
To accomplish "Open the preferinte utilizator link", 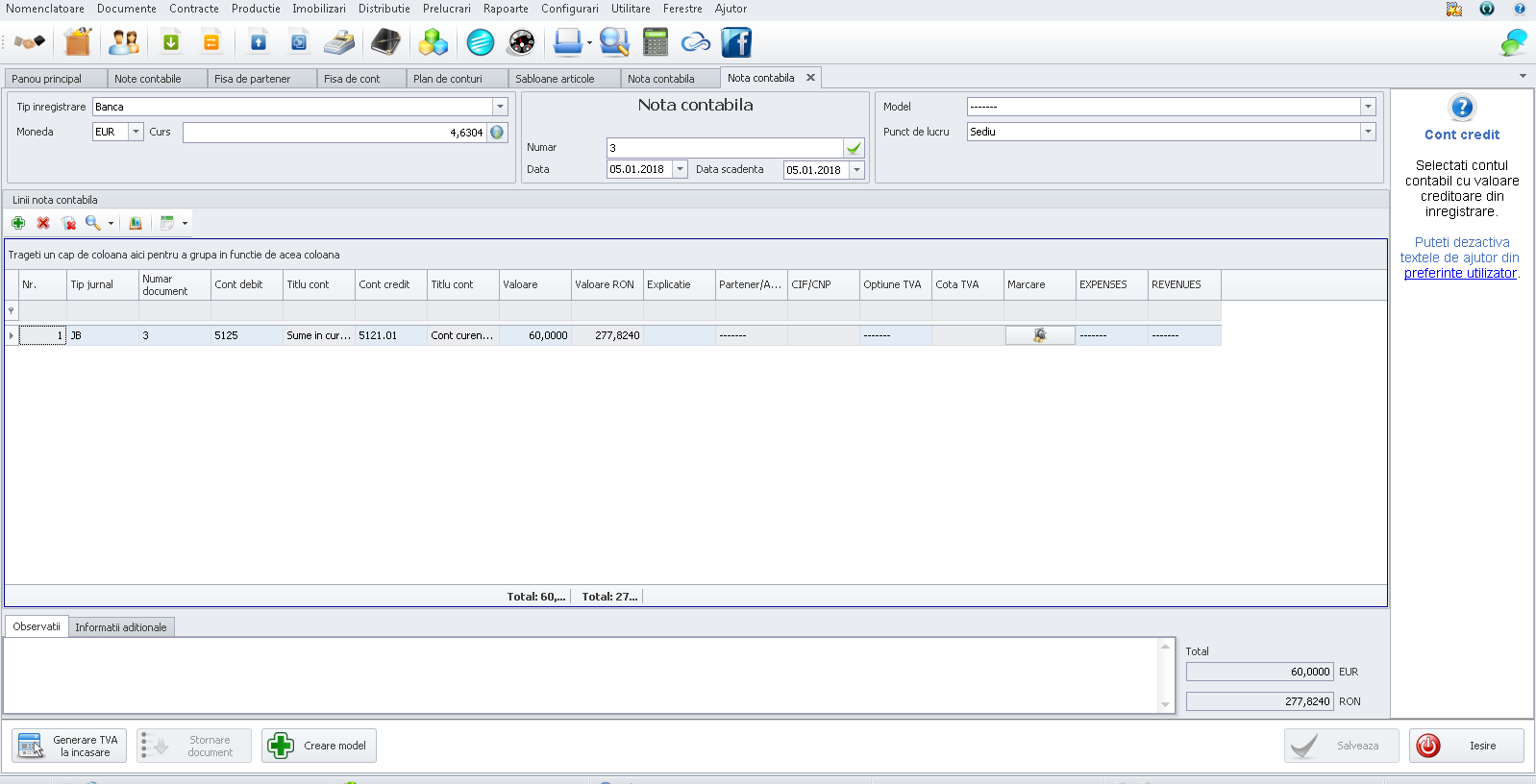I will coord(1460,273).
